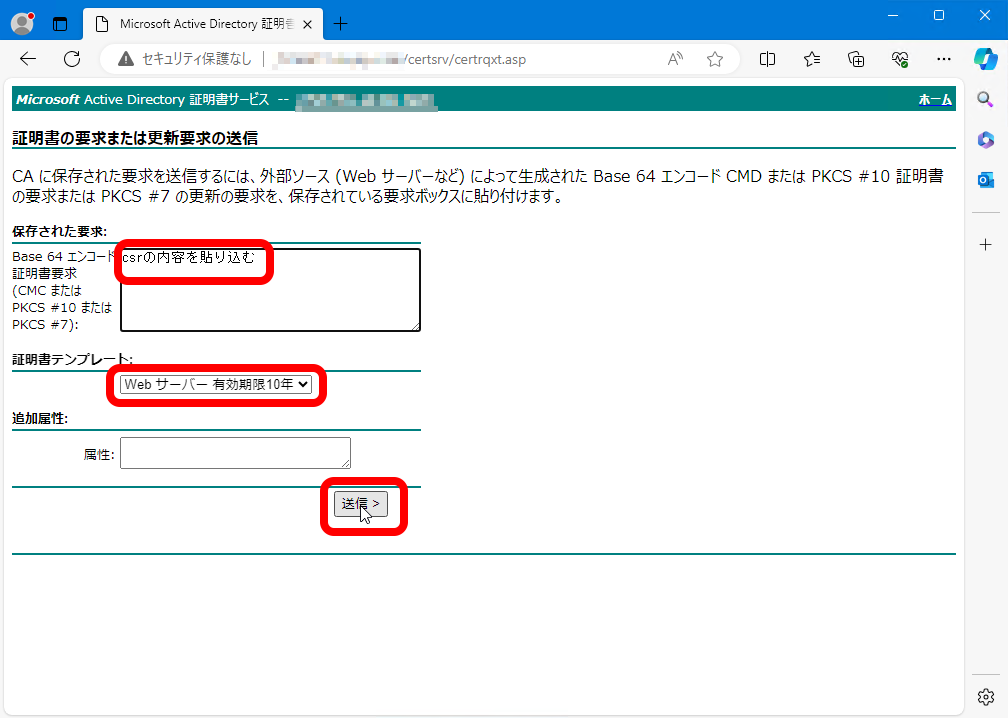The width and height of the screenshot is (1008, 718).
Task: Open the sidebar search icon
Action: [x=985, y=99]
